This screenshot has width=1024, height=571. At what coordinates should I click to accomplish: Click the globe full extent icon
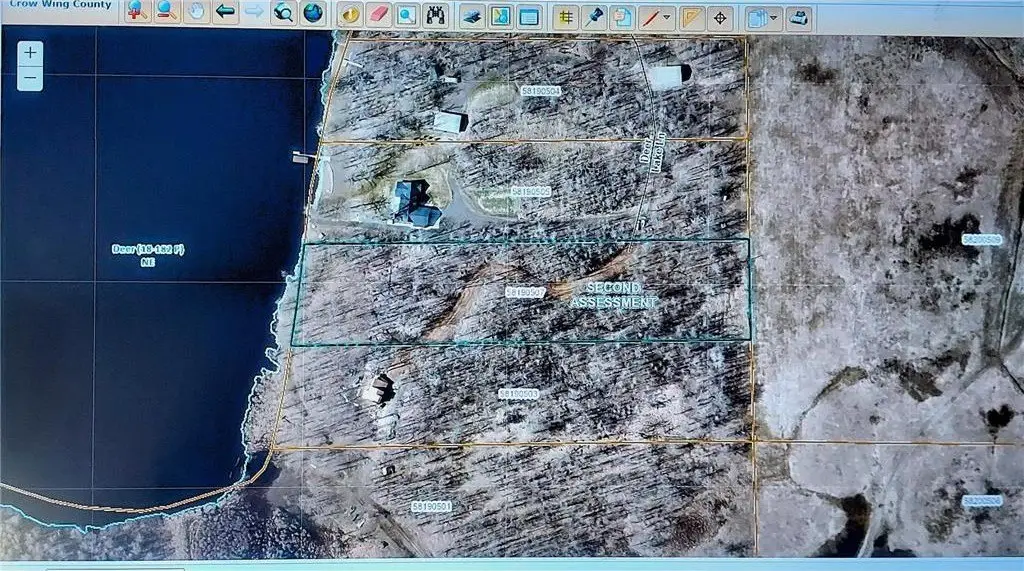tap(314, 13)
